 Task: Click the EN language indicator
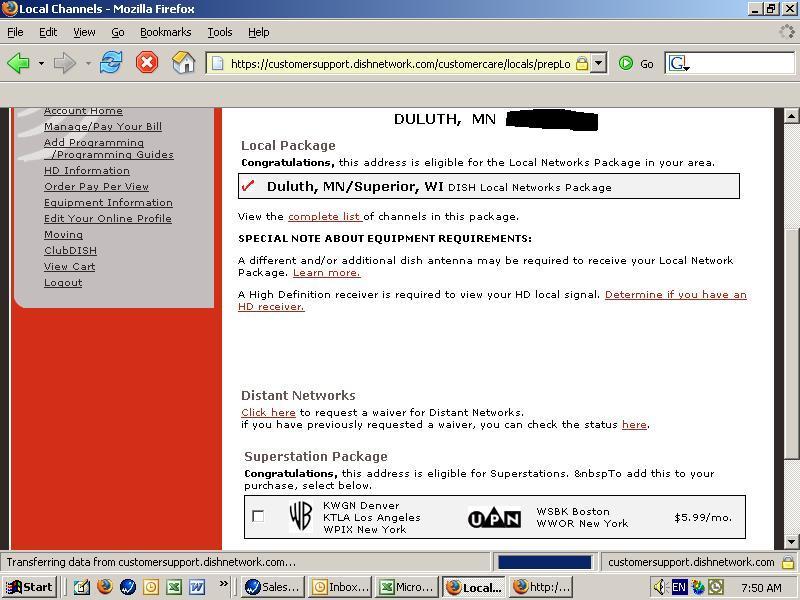coord(679,587)
